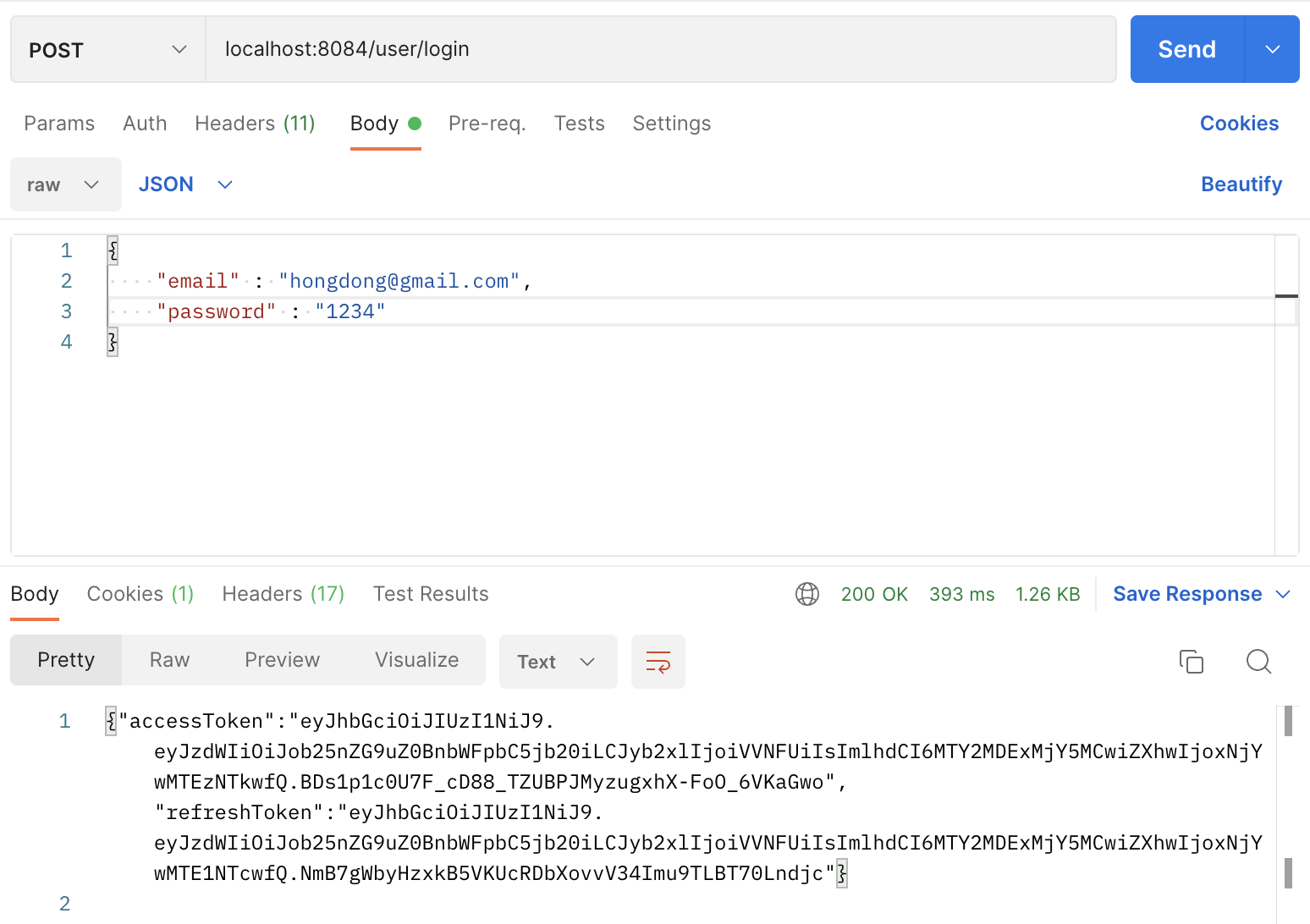
Task: Click the copy response icon
Action: click(x=1192, y=662)
